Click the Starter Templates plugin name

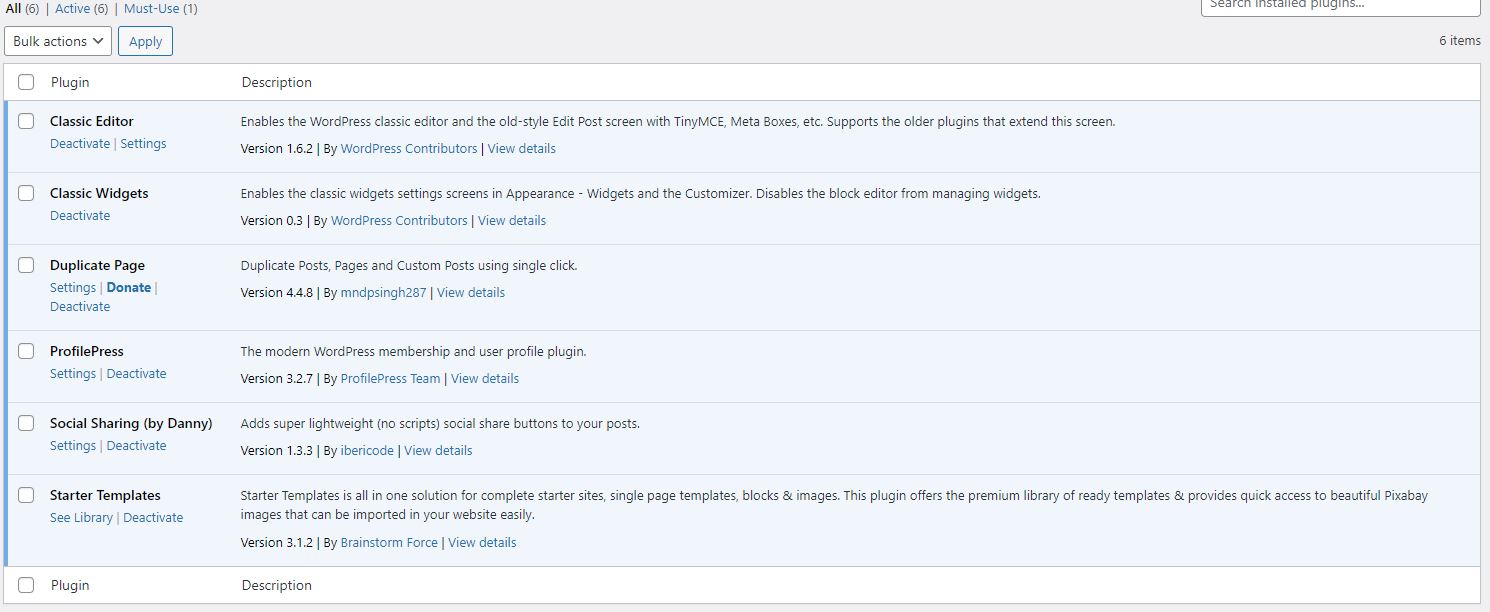pyautogui.click(x=105, y=495)
